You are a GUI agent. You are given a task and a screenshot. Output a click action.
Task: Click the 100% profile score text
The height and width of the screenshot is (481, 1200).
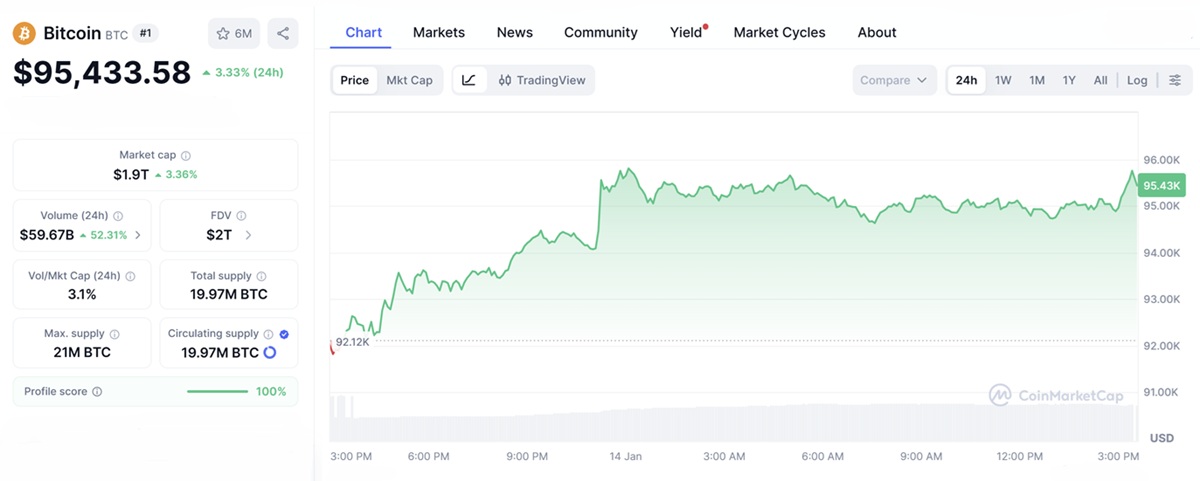tap(271, 392)
